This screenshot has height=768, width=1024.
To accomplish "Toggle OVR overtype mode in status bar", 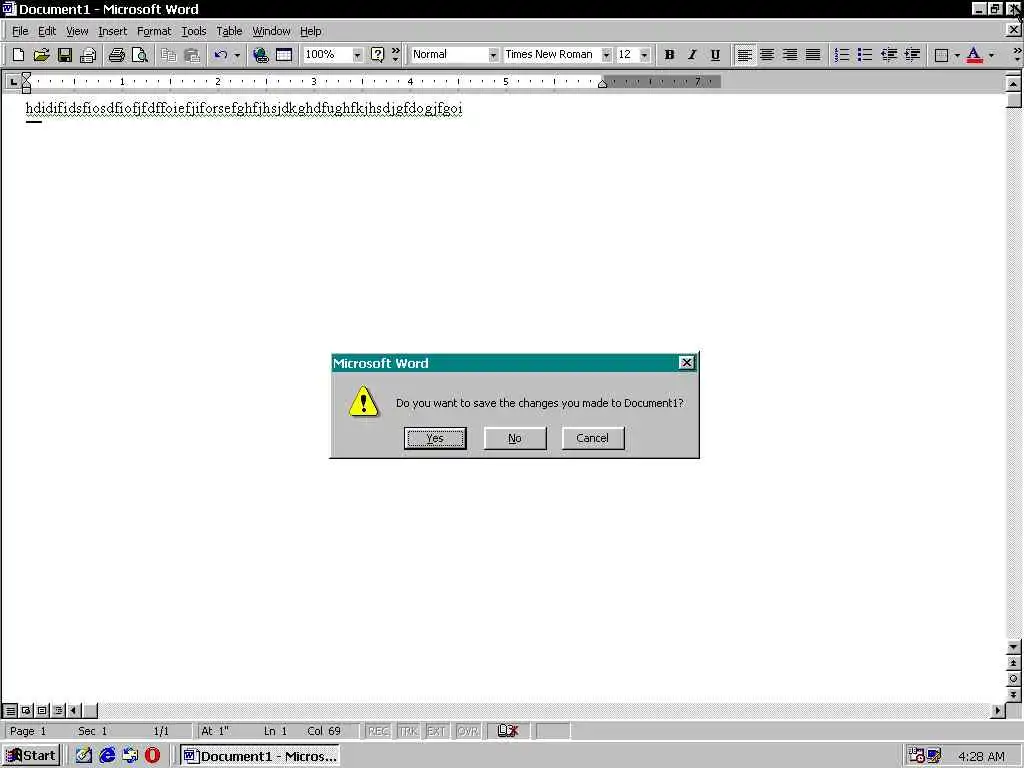I will click(x=468, y=731).
